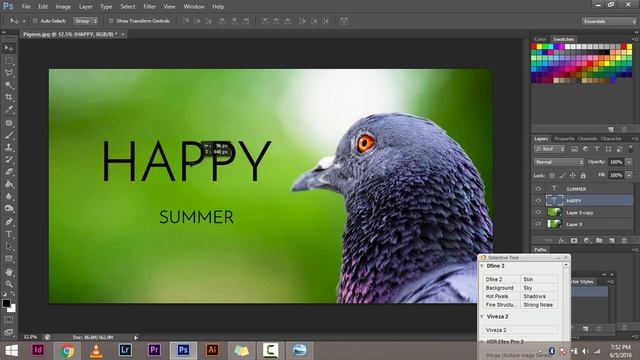Create a new group folder icon
This screenshot has height=360, width=640.
click(599, 240)
